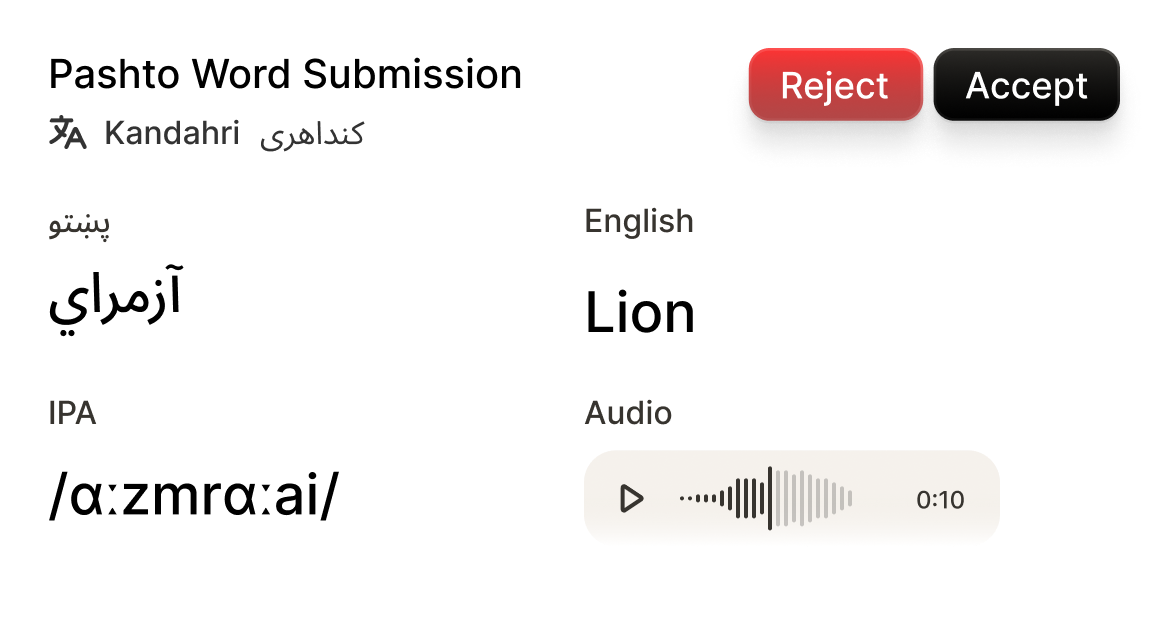Screen dimensions: 1168x632
Task: Play the audio pronunciation clip
Action: click(631, 498)
